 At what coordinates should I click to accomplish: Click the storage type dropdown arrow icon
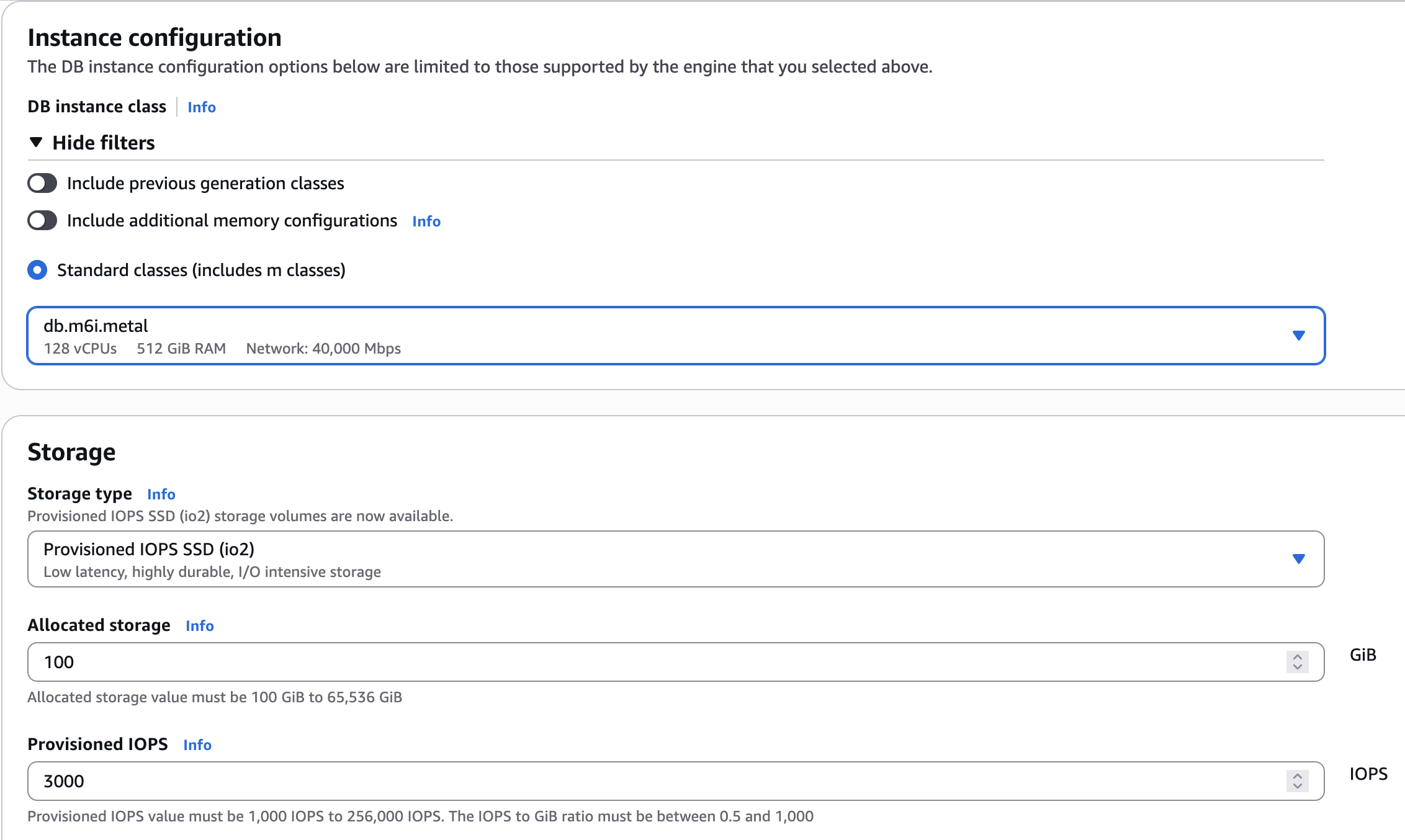pyautogui.click(x=1298, y=559)
